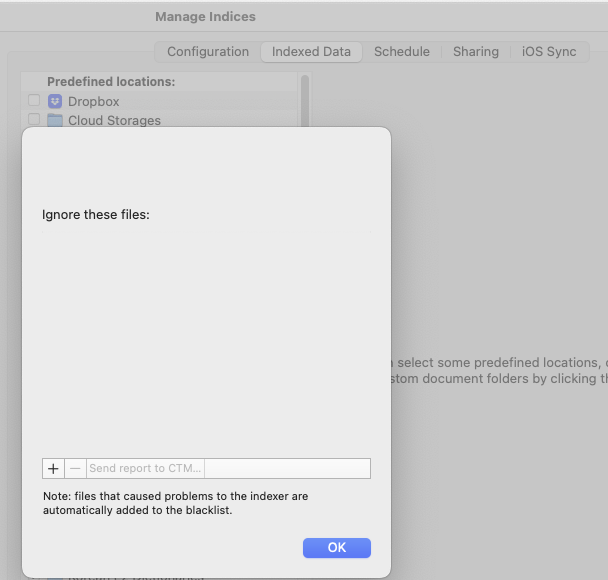Click Send report to CTM button
Screen dimensions: 608x580
[145, 468]
